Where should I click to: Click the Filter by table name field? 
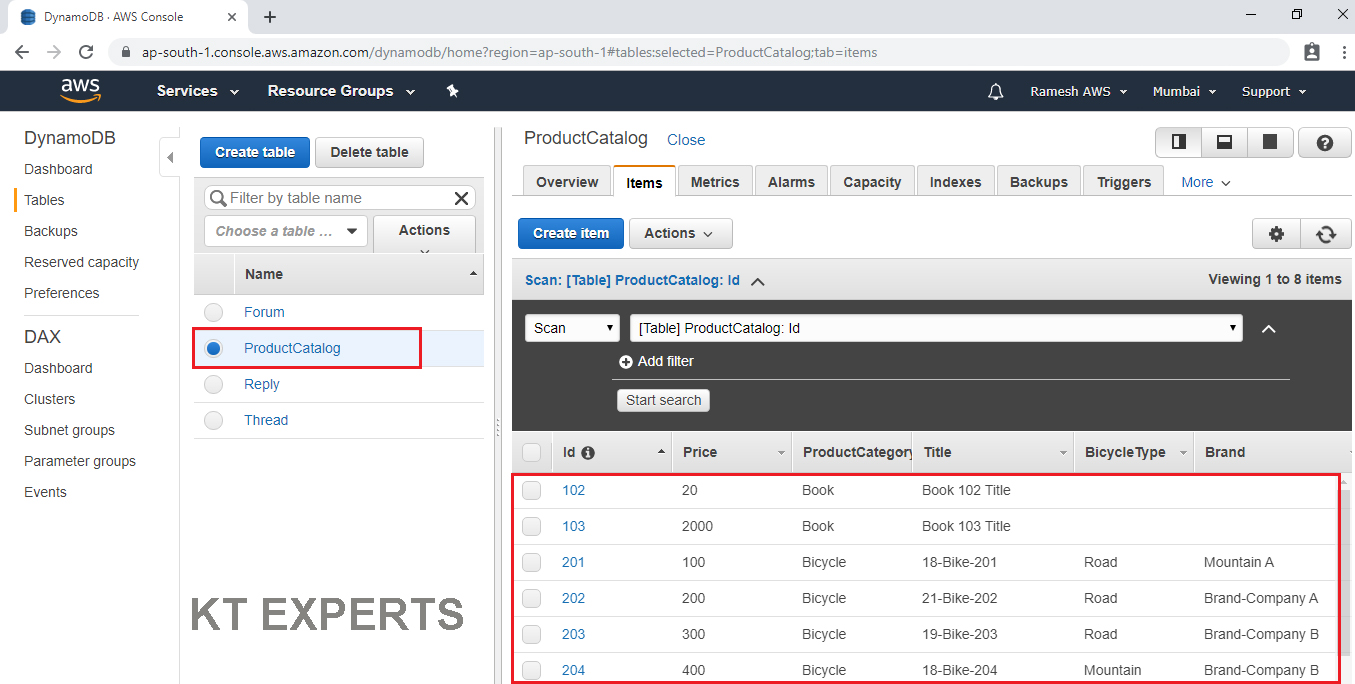pos(339,198)
